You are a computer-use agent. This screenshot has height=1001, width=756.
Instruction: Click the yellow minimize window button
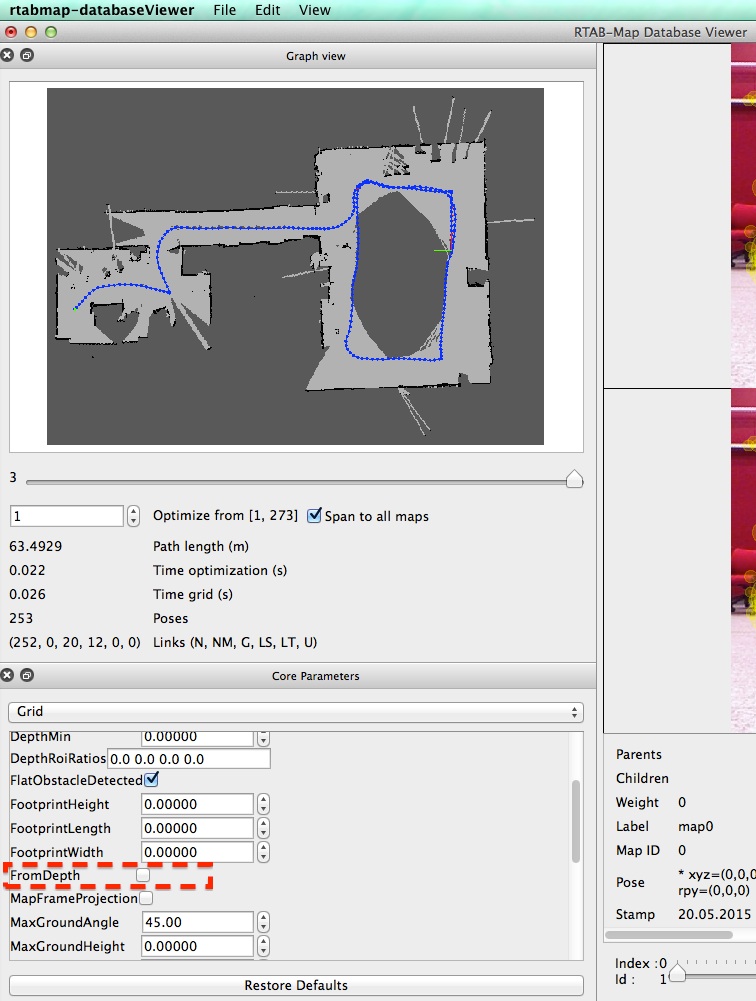pyautogui.click(x=31, y=32)
